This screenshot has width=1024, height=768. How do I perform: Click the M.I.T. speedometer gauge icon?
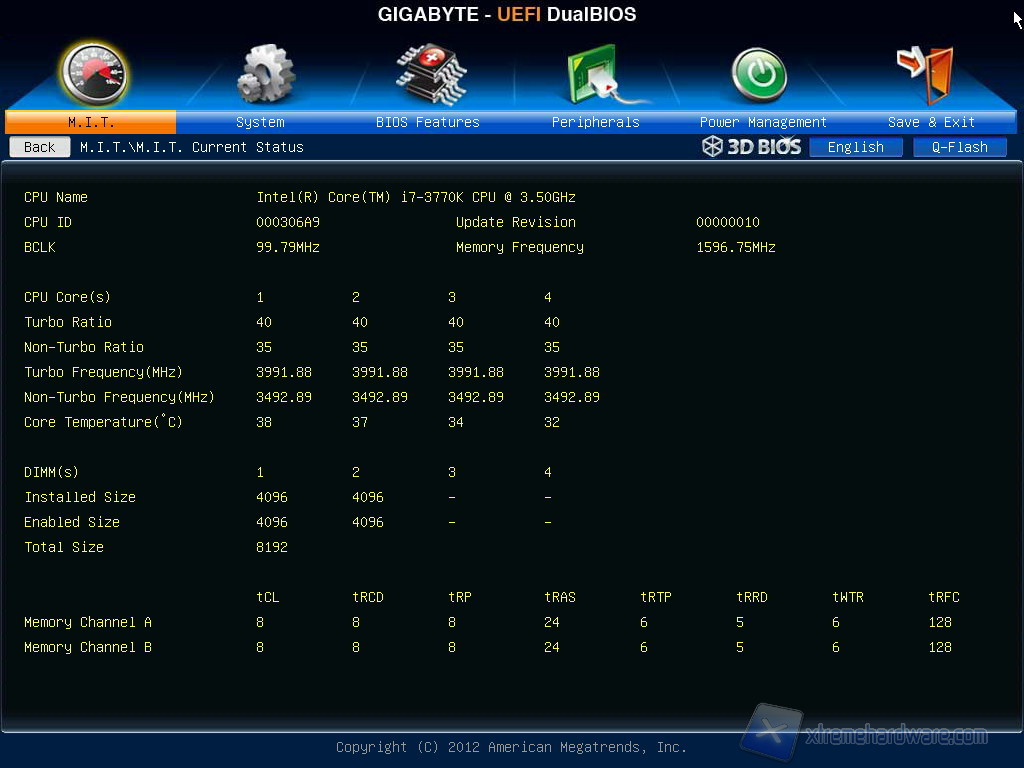(x=93, y=73)
